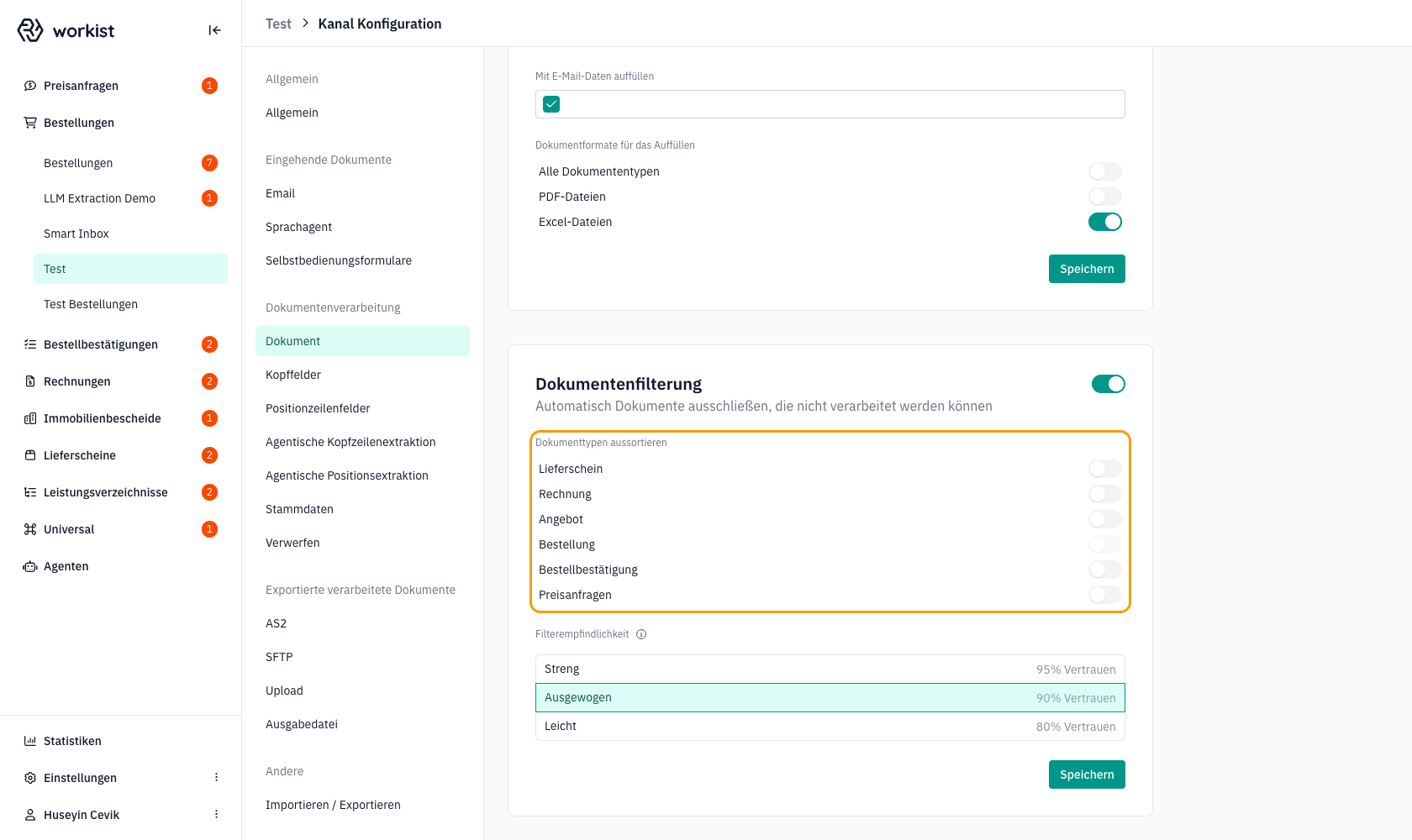
Task: Click the Preisanfragen chat icon
Action: [30, 86]
